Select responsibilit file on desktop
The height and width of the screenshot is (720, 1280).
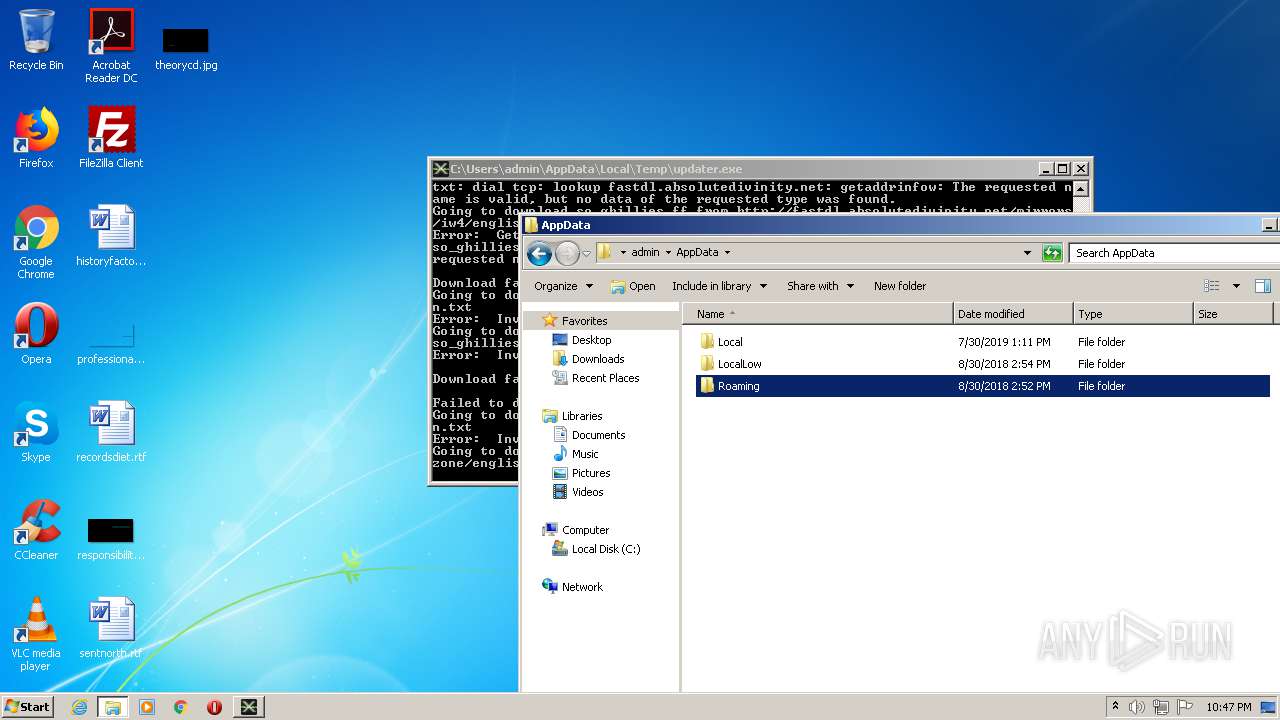point(111,539)
